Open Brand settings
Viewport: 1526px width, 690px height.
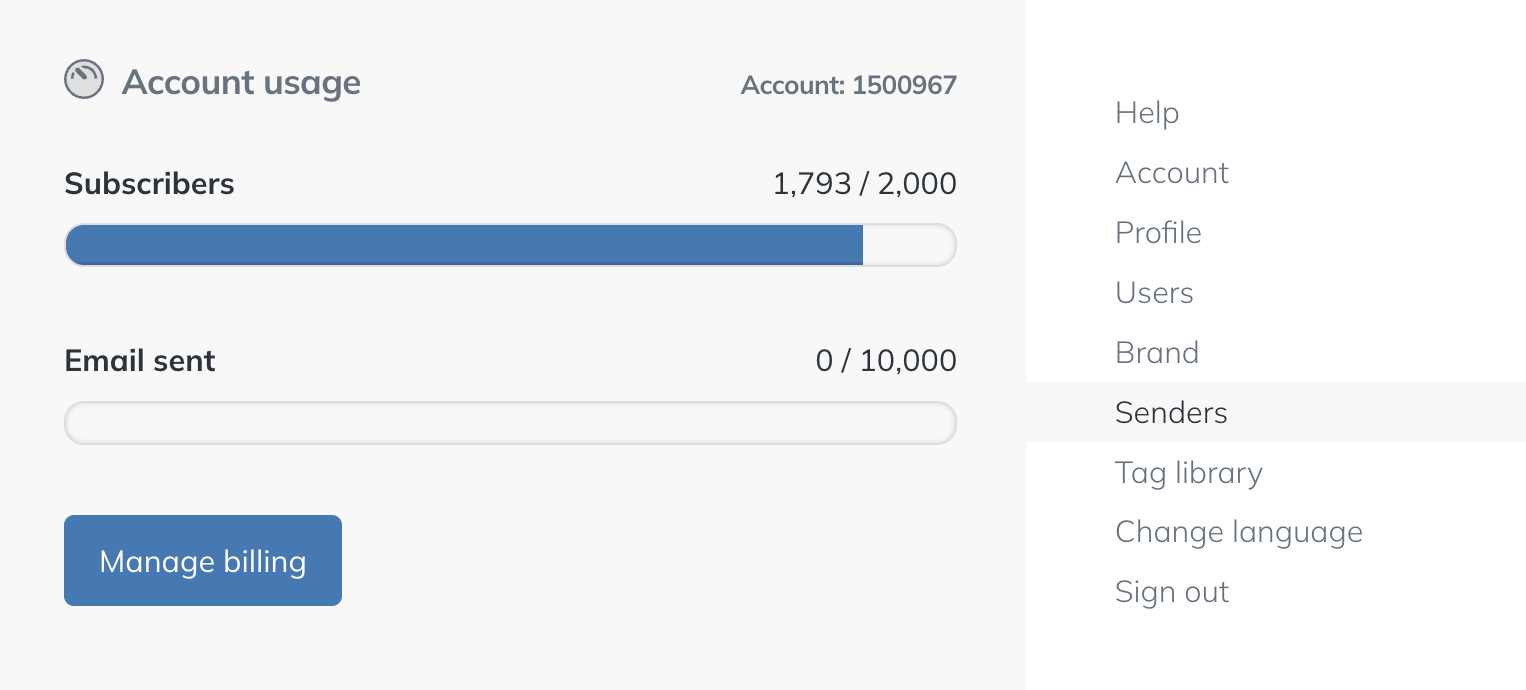pyautogui.click(x=1156, y=353)
